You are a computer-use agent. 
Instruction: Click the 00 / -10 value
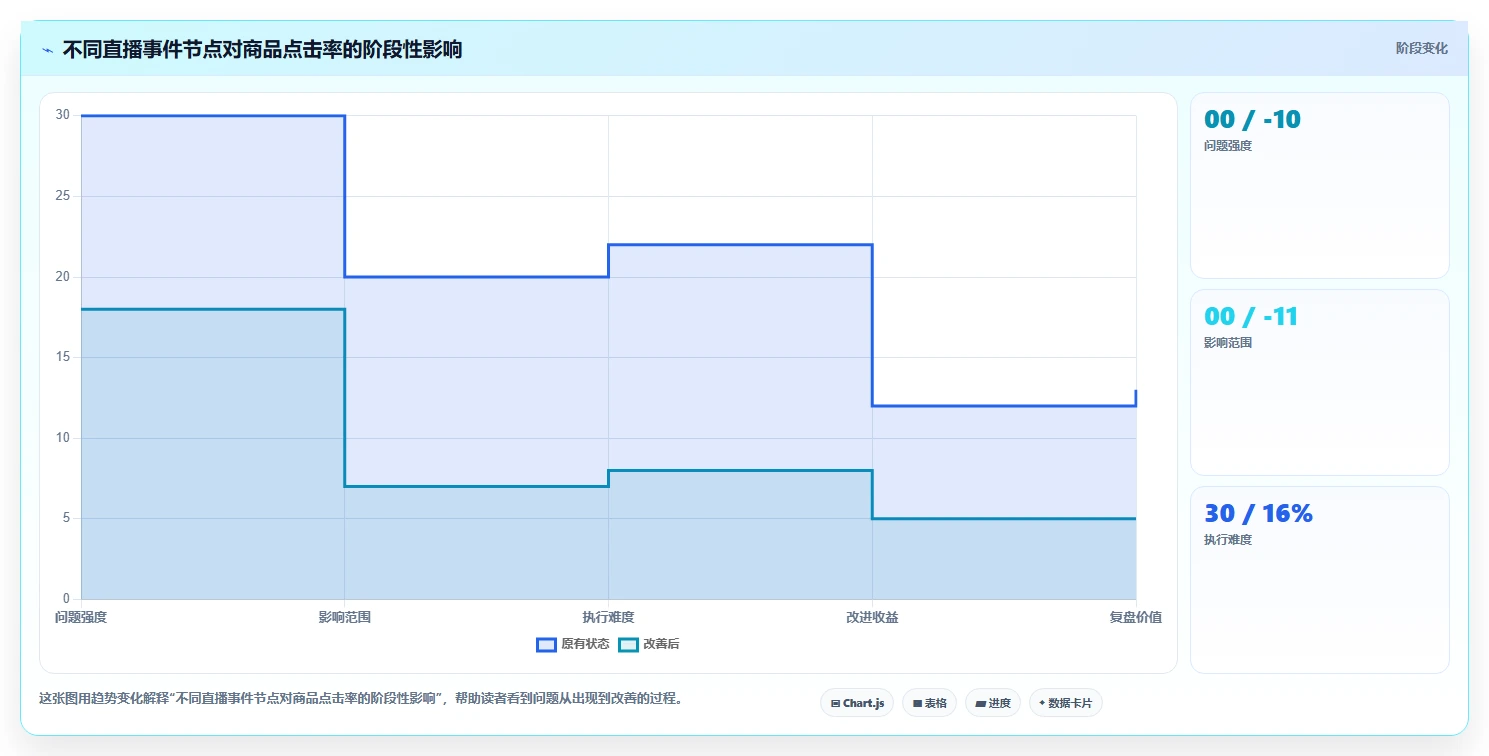[1252, 119]
